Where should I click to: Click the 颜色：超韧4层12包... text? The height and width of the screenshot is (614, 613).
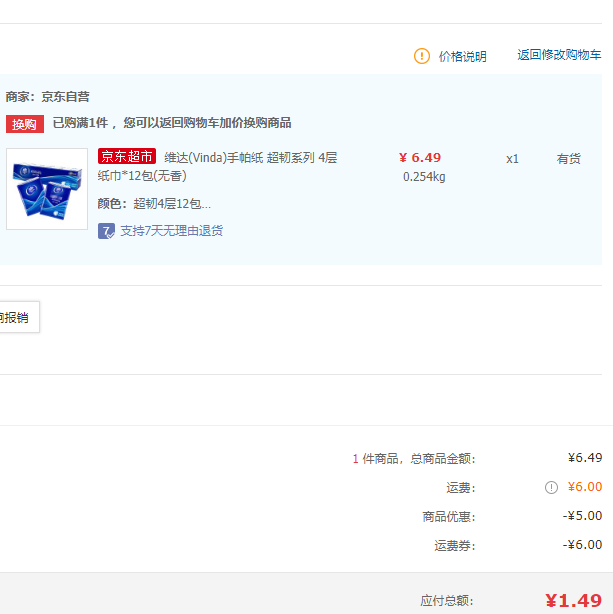[x=154, y=204]
